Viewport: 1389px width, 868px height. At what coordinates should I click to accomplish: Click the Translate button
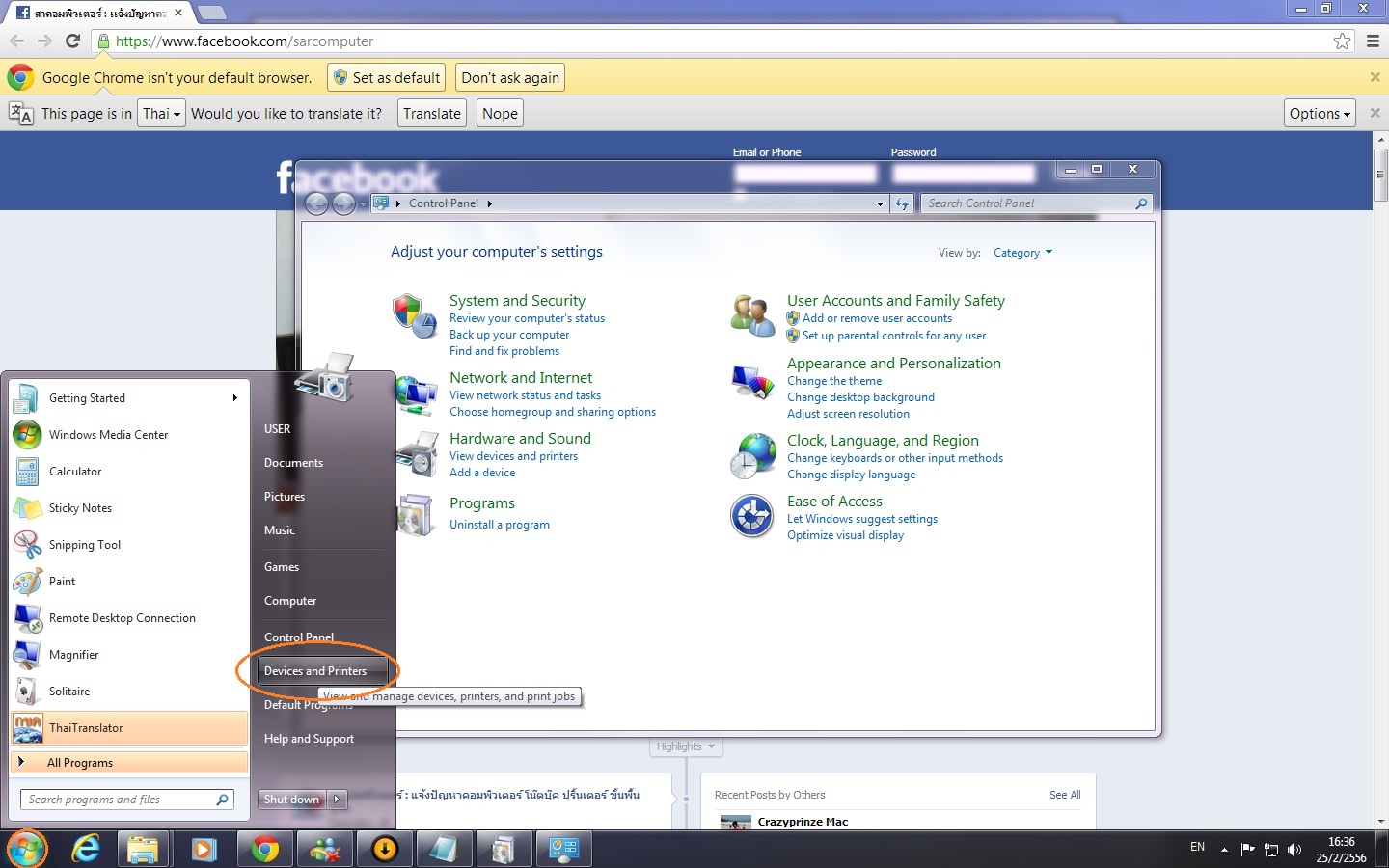432,113
